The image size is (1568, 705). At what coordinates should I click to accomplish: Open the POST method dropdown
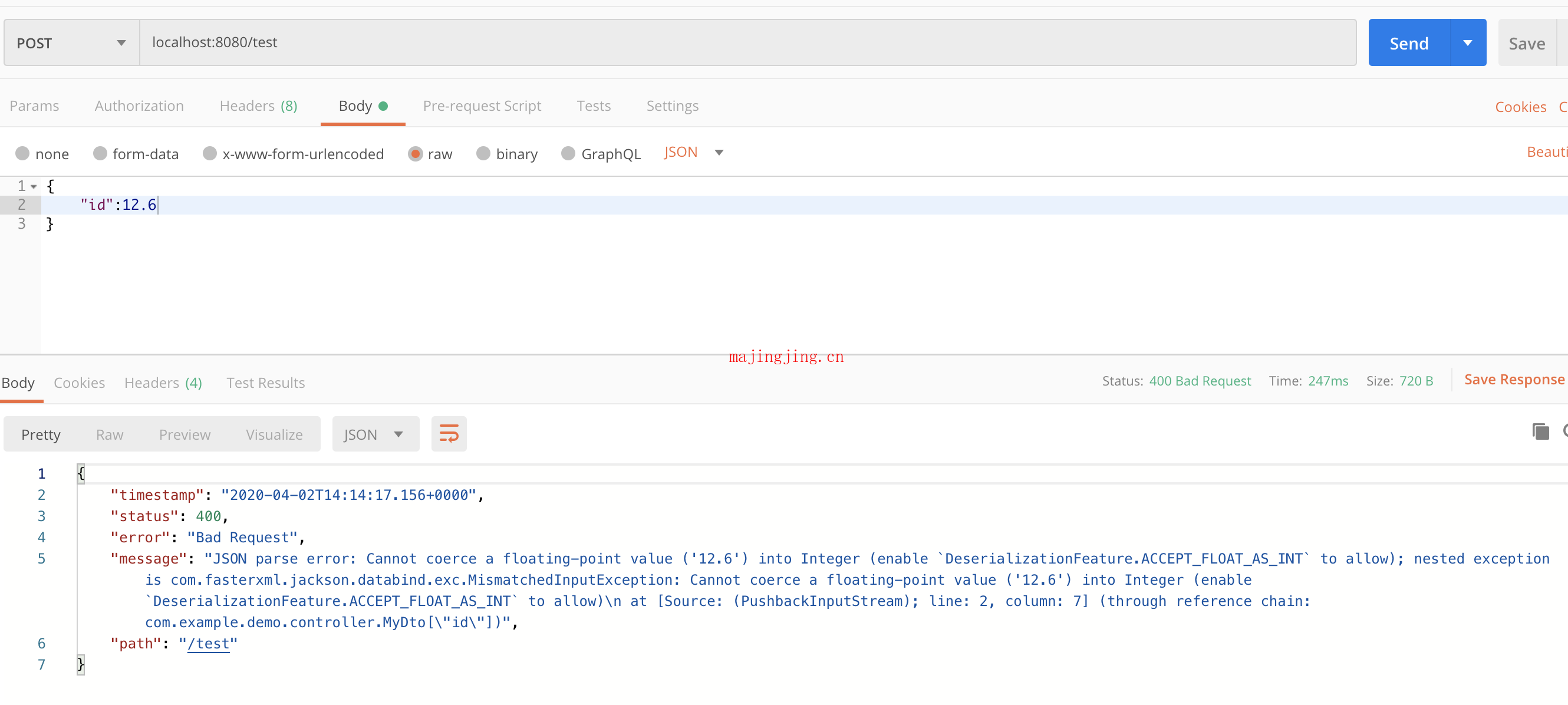click(72, 42)
